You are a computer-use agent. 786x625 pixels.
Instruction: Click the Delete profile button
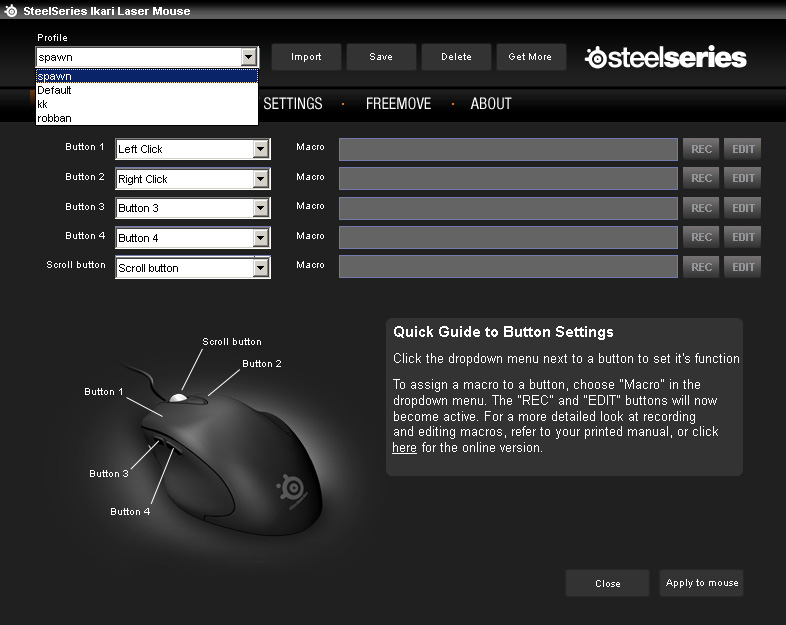(x=456, y=57)
